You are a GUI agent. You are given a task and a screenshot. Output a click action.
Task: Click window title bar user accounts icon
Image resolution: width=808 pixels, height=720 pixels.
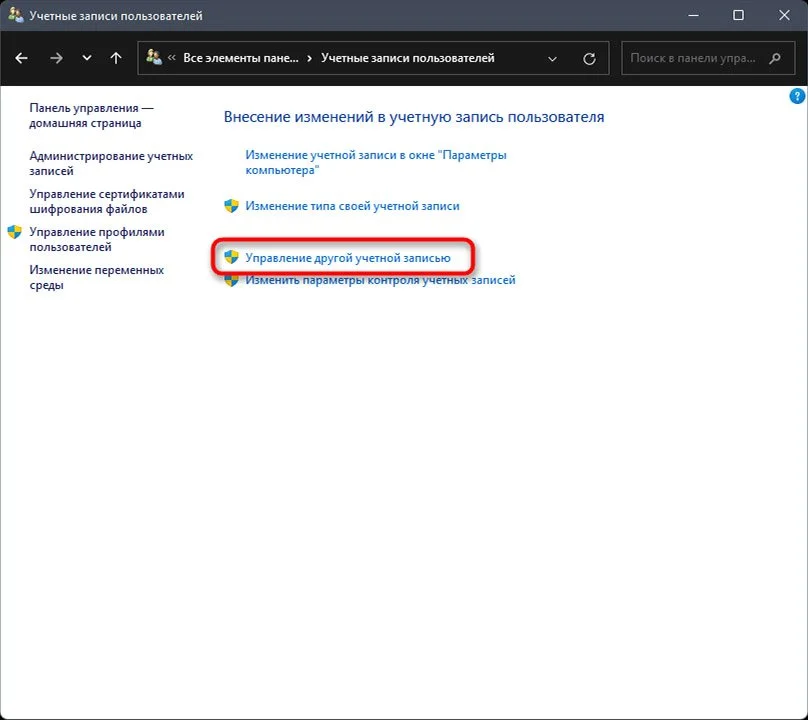pyautogui.click(x=15, y=15)
